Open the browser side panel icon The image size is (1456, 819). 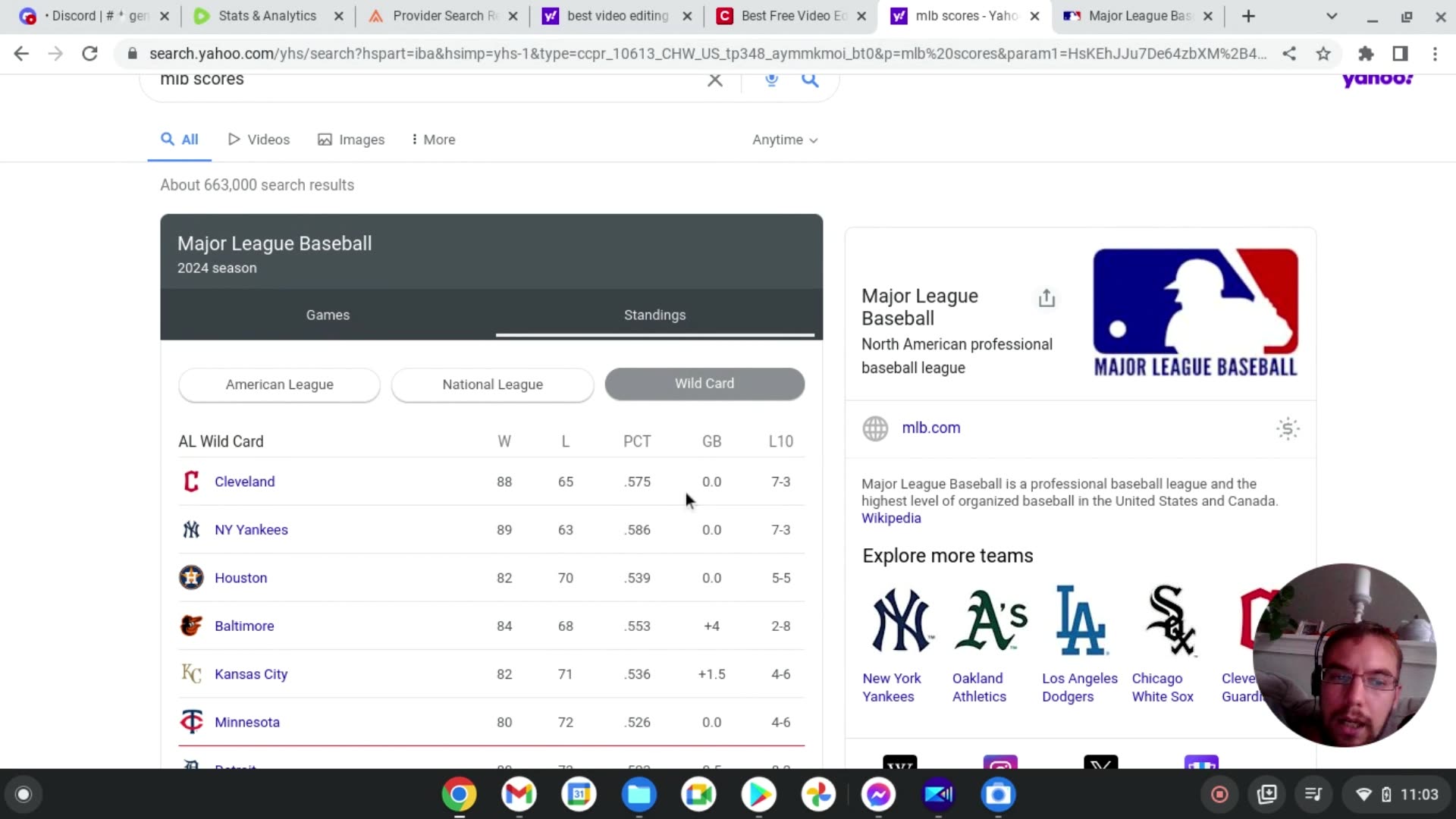(x=1400, y=54)
